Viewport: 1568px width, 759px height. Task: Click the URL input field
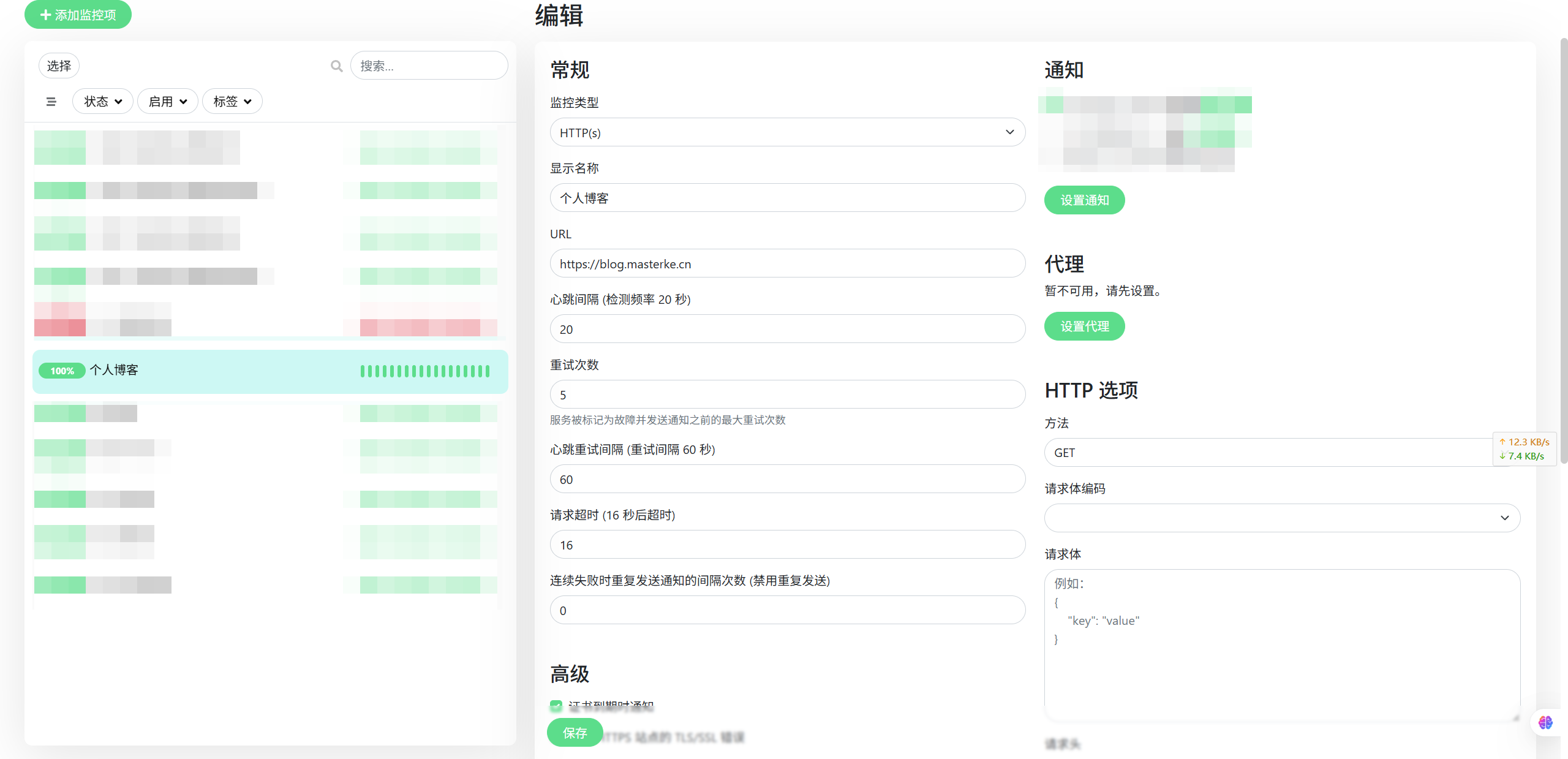(x=787, y=264)
